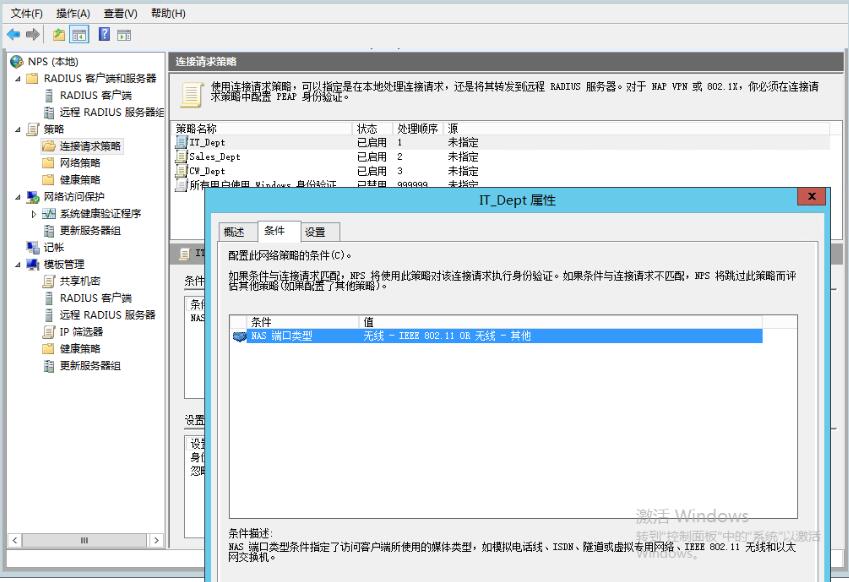The width and height of the screenshot is (849, 582).
Task: Select 更新服务器组 under 模板管理
Action: pos(90,366)
